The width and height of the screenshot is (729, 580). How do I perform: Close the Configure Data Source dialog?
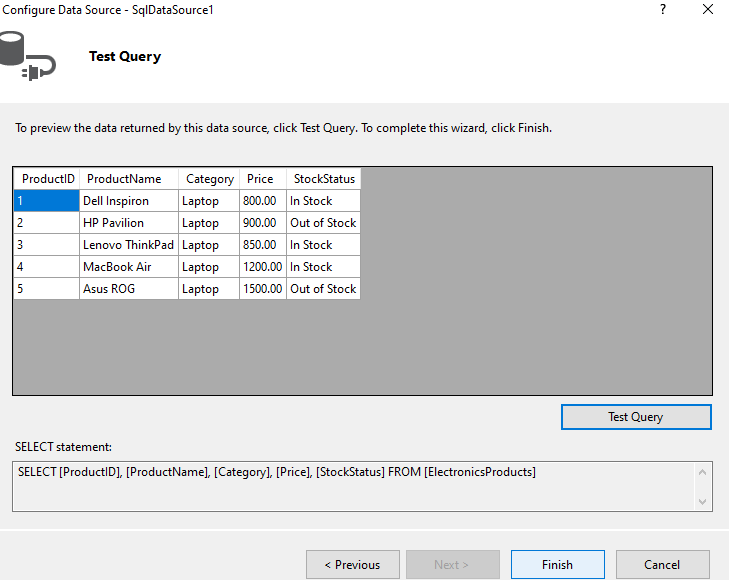tap(708, 9)
